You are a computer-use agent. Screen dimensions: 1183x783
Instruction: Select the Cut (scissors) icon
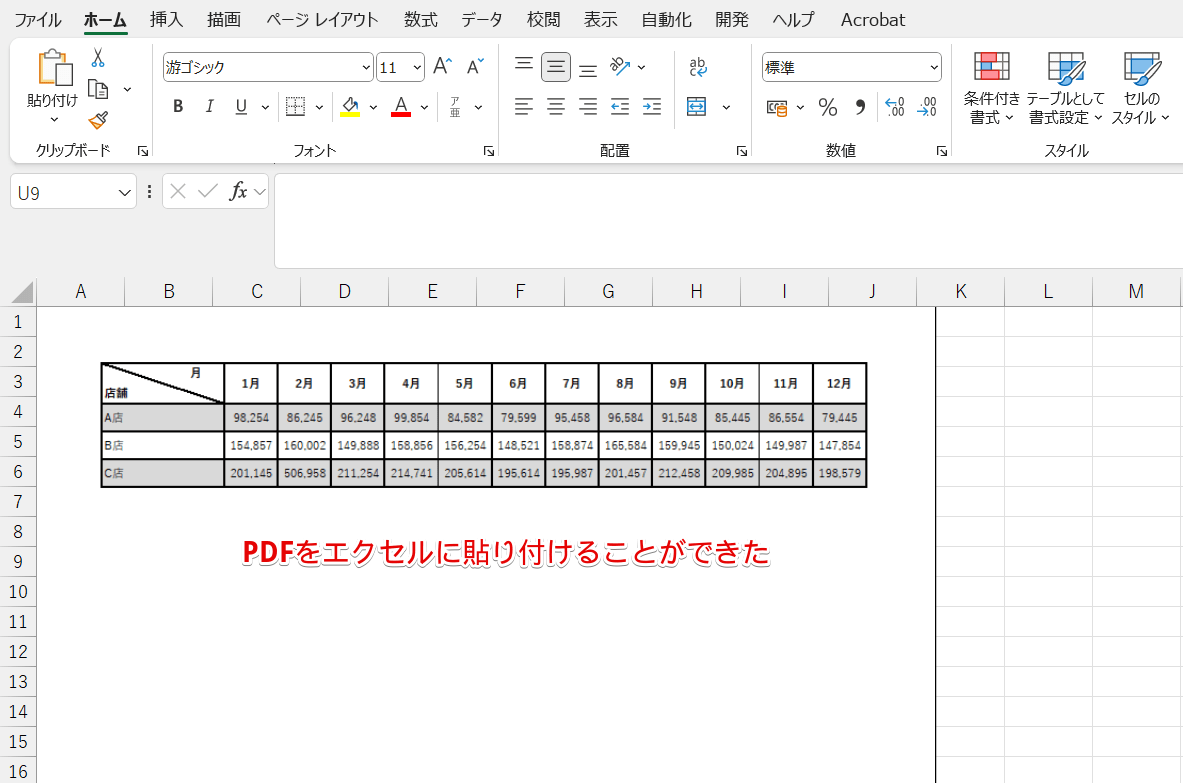(97, 57)
